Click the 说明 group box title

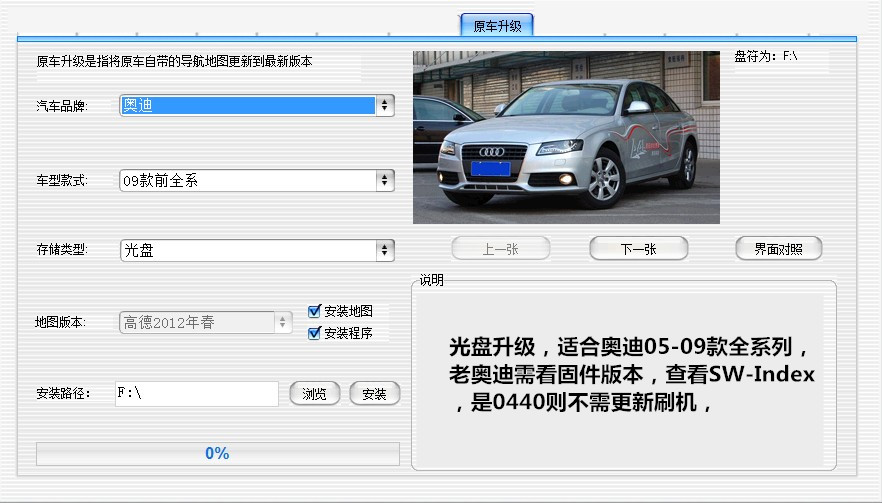click(x=431, y=280)
